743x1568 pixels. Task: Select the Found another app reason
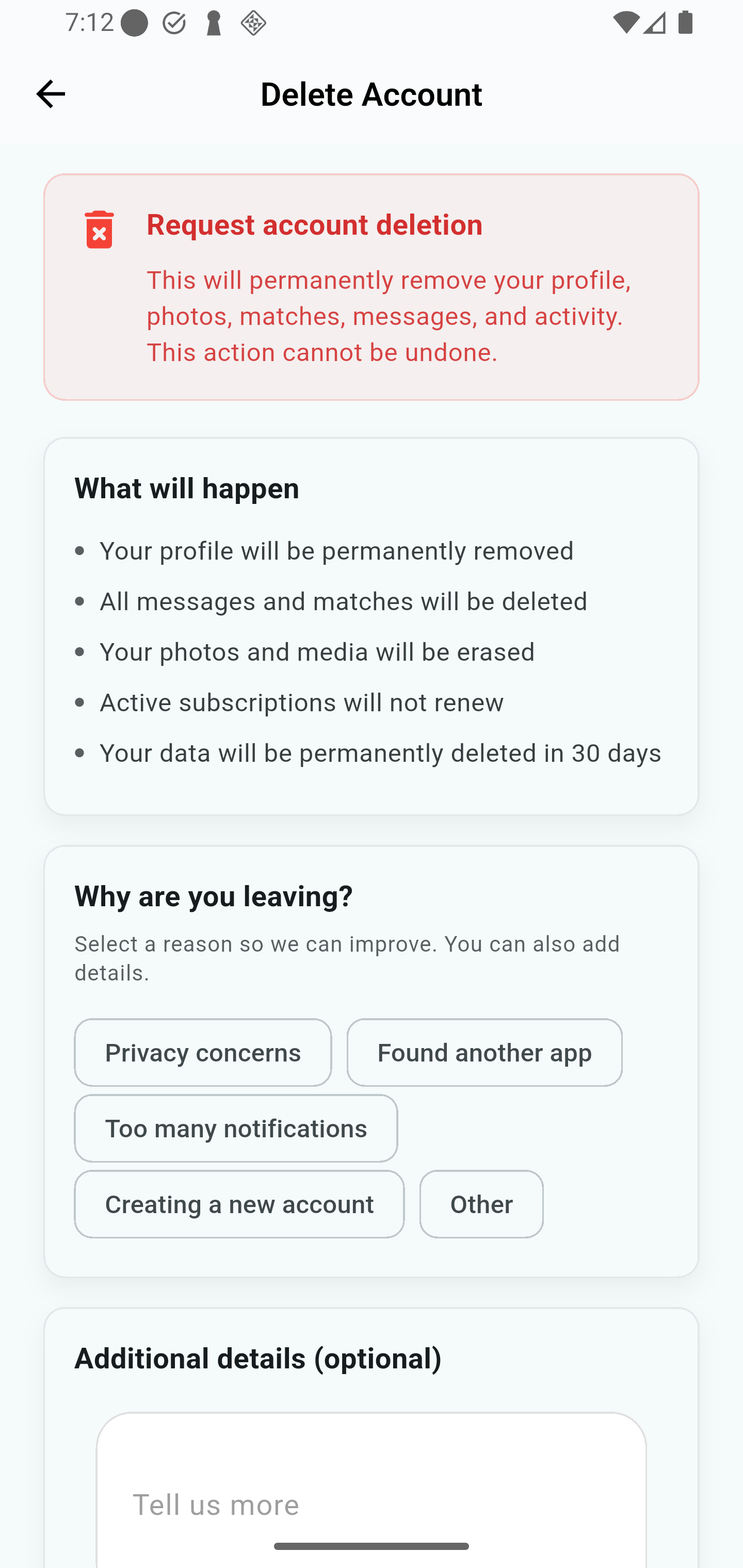484,1052
